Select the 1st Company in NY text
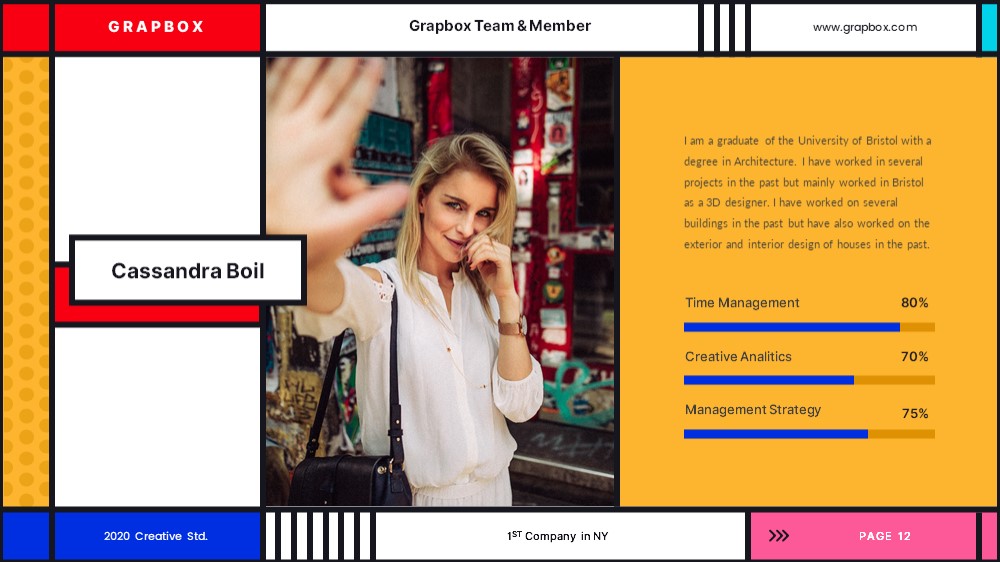Image resolution: width=1000 pixels, height=562 pixels. click(557, 536)
